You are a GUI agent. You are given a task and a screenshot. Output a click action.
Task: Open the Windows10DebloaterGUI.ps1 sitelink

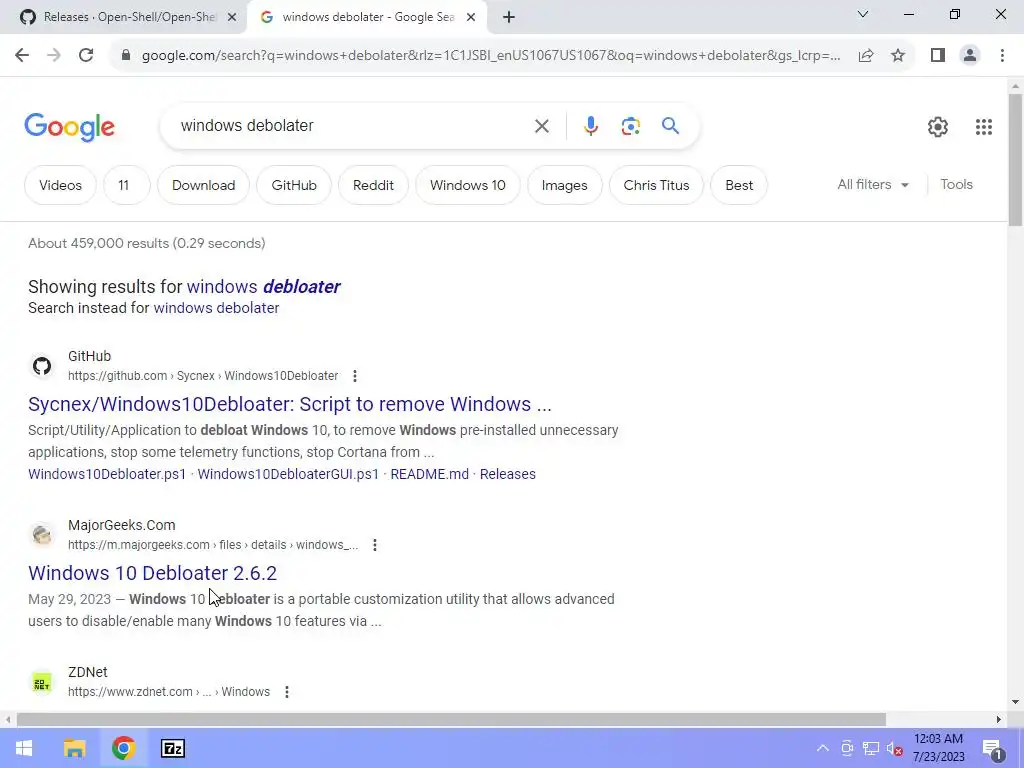pos(288,474)
